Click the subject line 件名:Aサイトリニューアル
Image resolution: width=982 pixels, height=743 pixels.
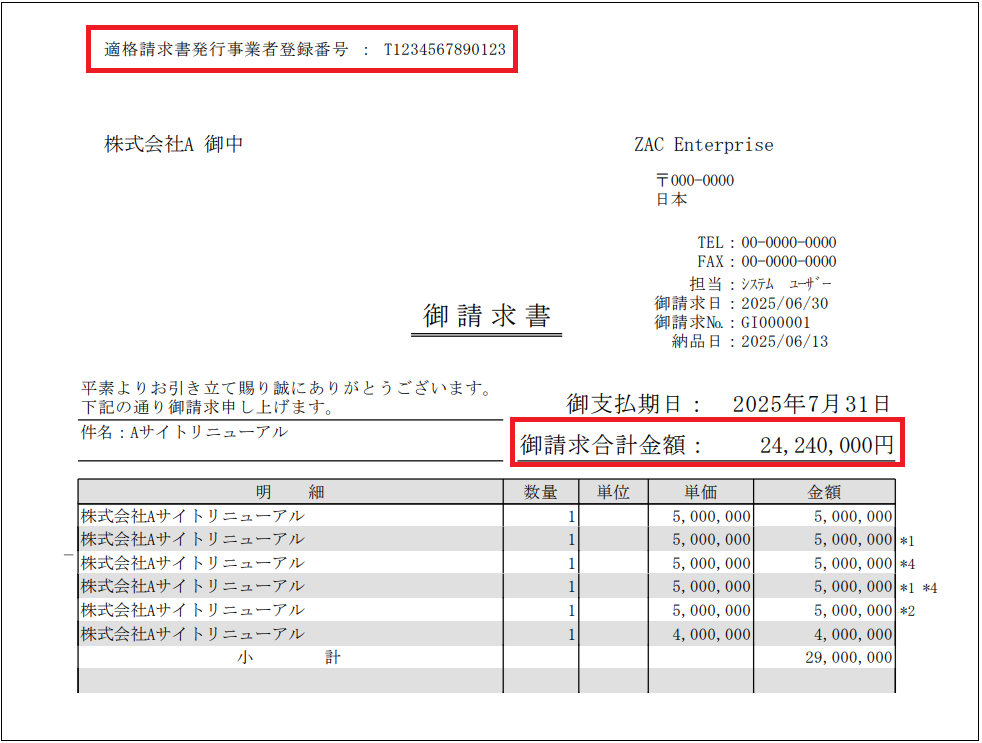point(184,433)
